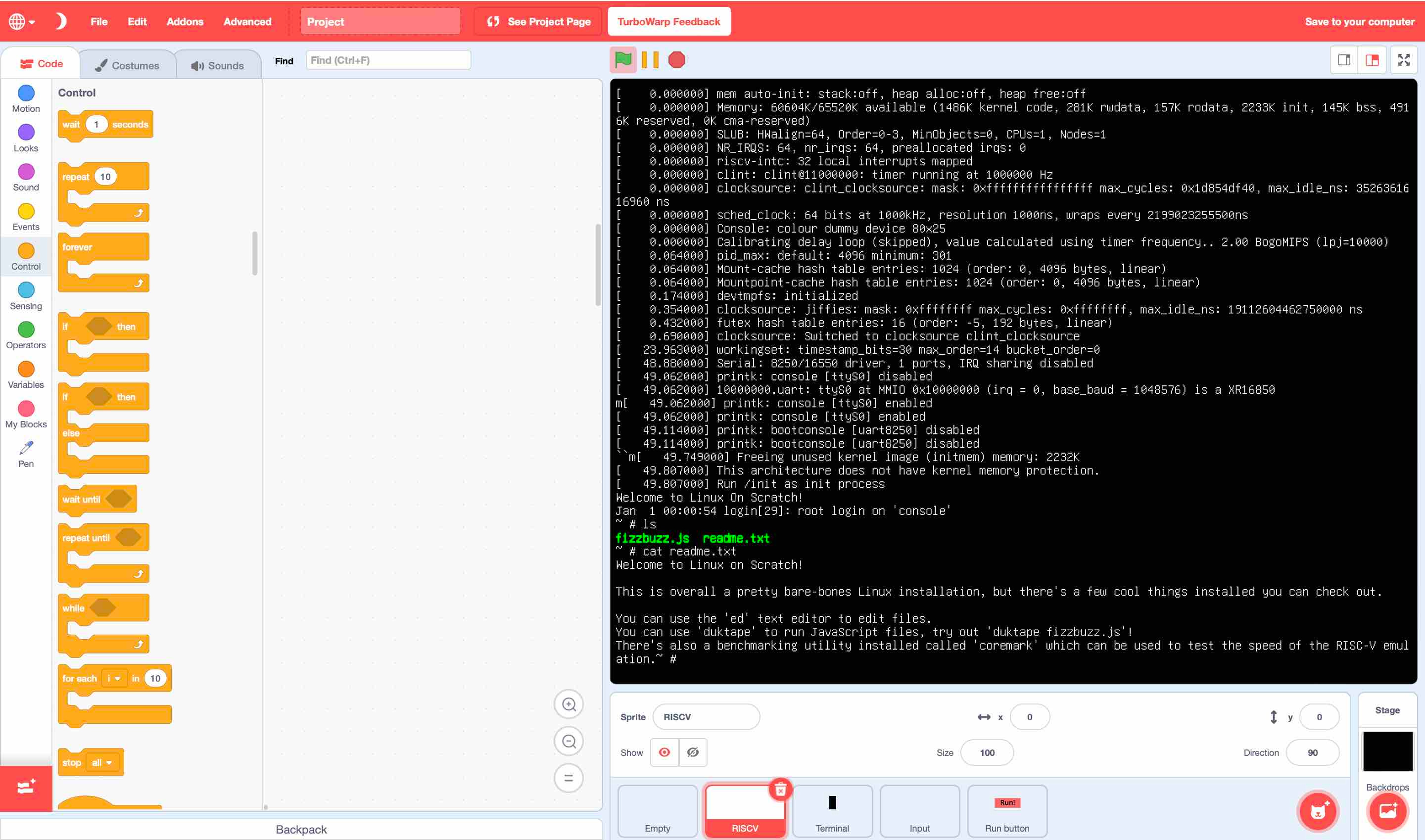Switch to large stage layout

coord(1373,60)
